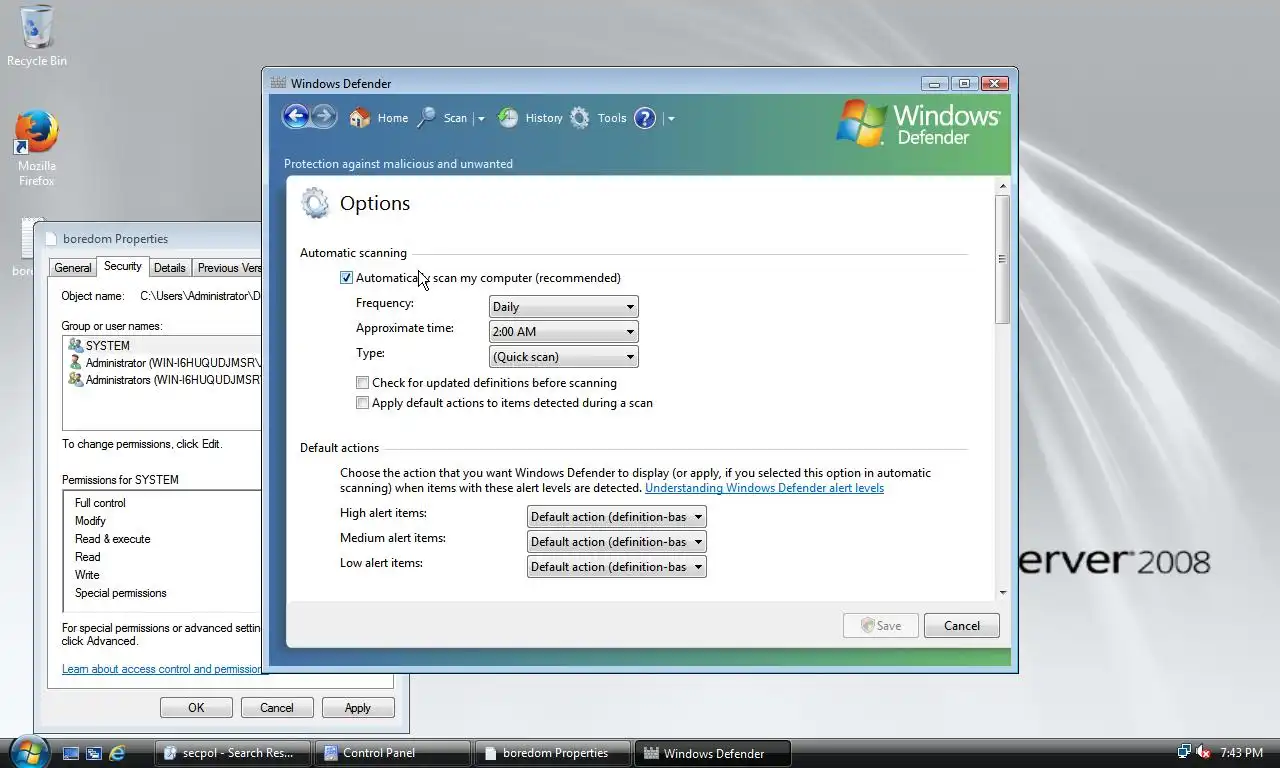Click the blue Help question mark icon
This screenshot has height=768, width=1280.
(645, 118)
